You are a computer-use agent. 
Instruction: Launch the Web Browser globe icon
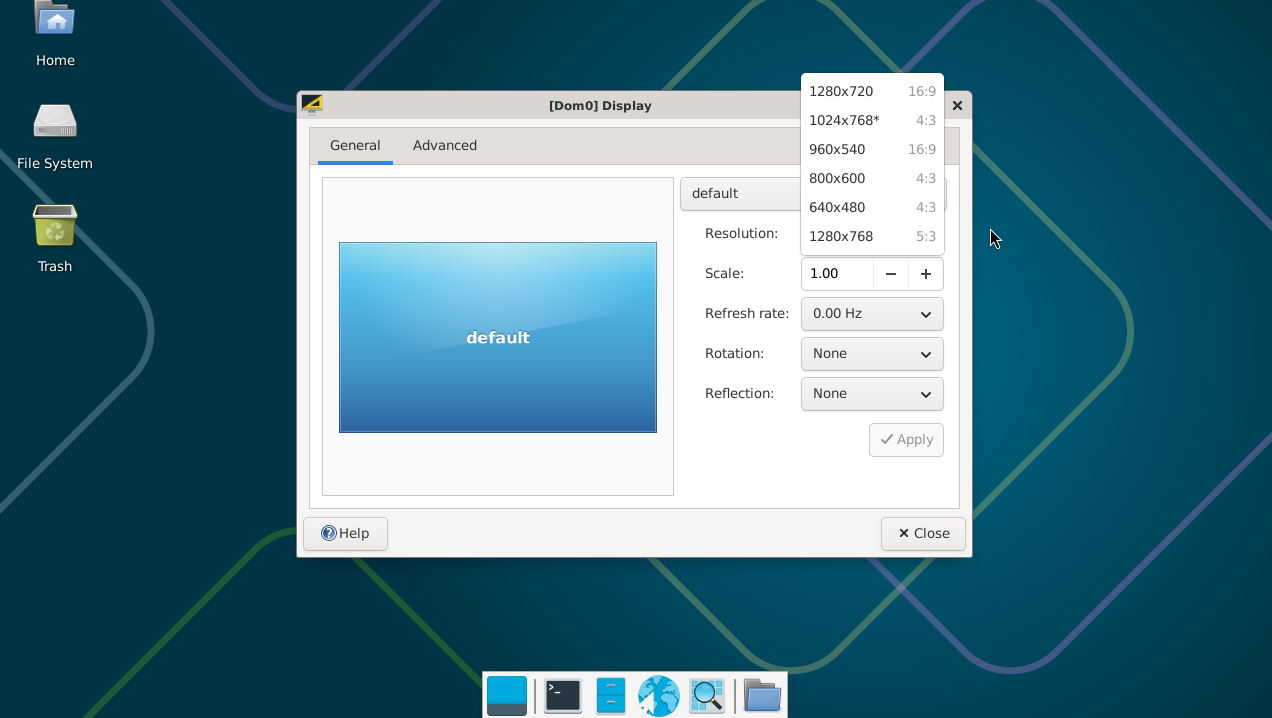click(x=658, y=695)
